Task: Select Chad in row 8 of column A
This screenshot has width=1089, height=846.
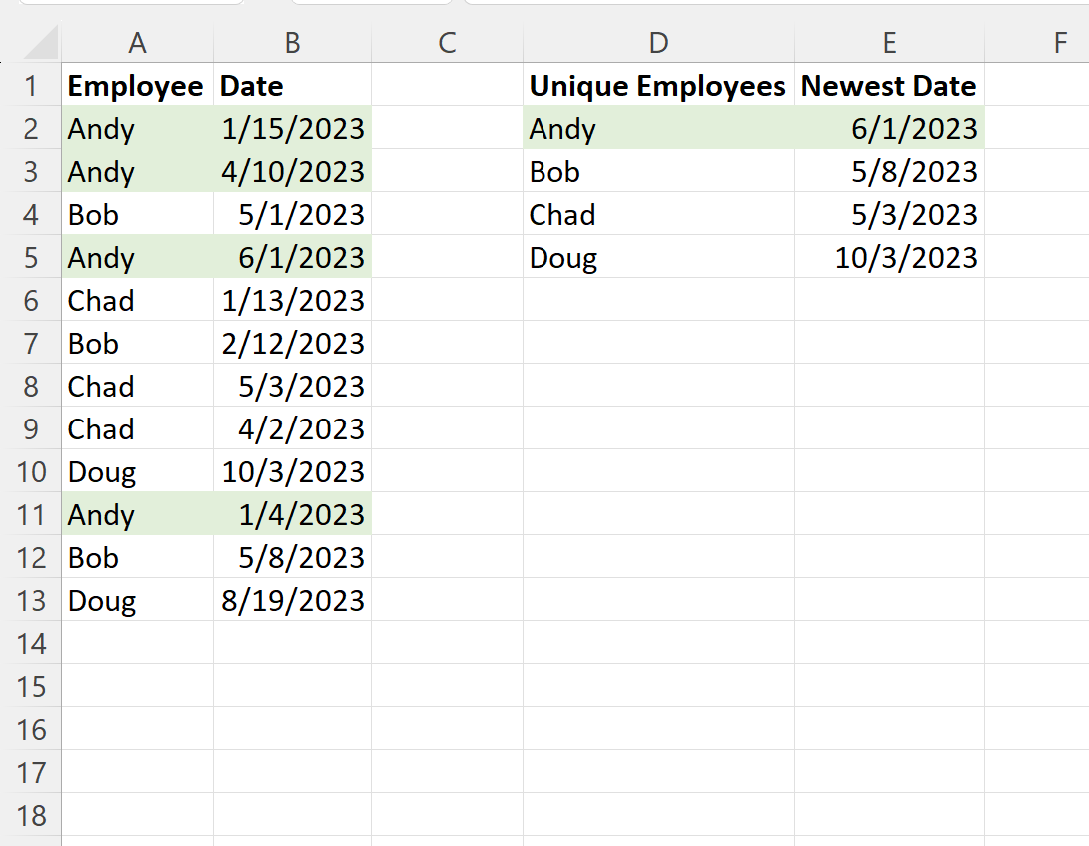Action: (x=138, y=386)
